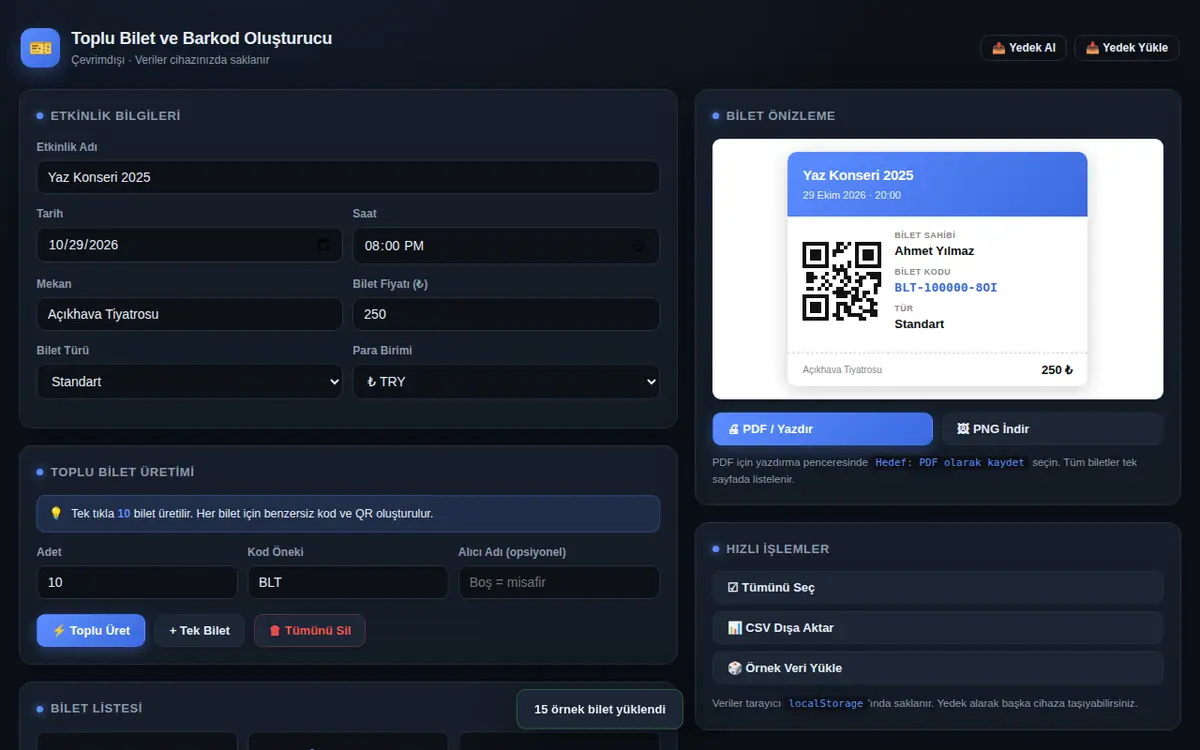Click the Alıcı Adı recipient name field
The image size is (1200, 750).
[x=559, y=582]
